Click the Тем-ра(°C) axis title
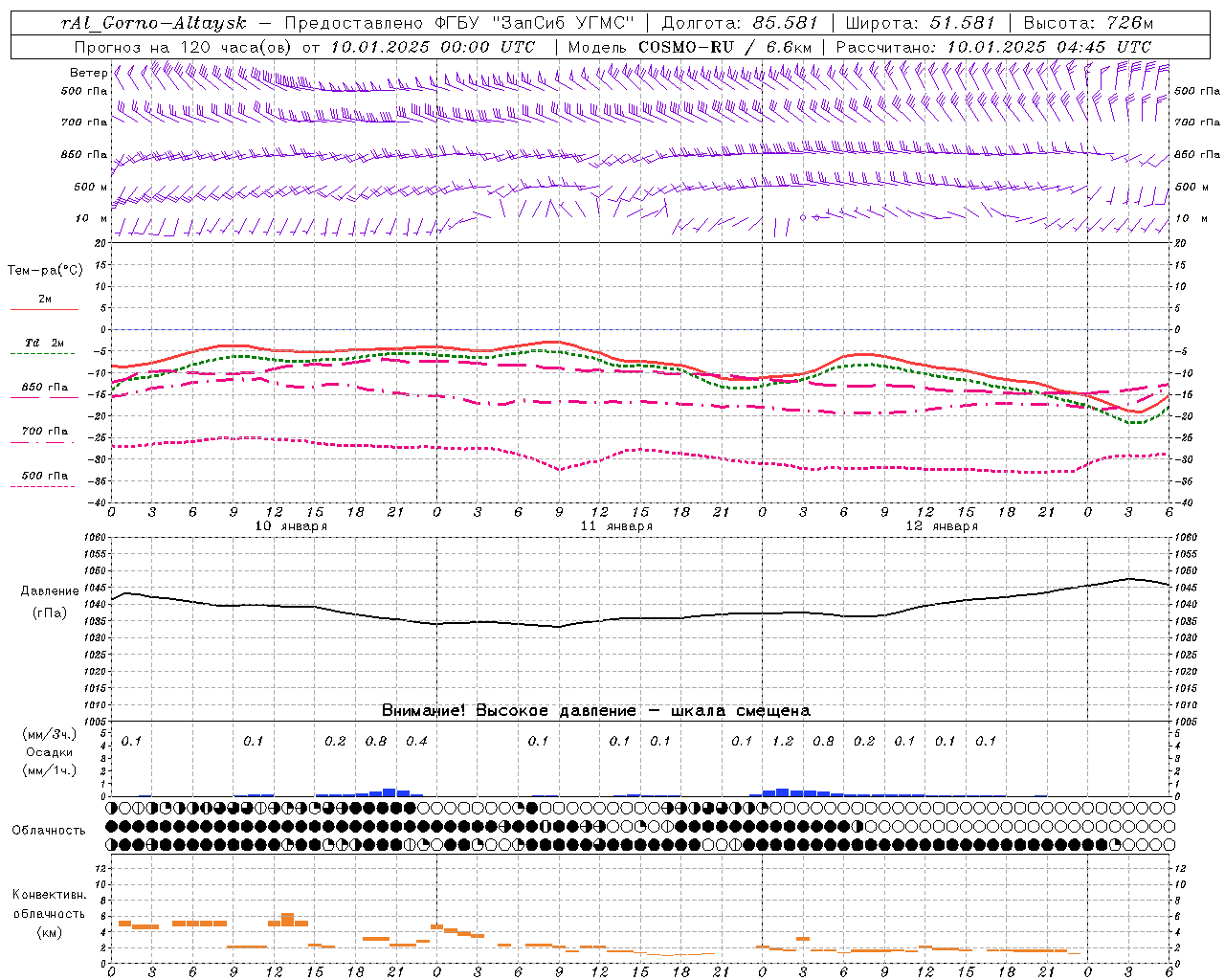This screenshot has height=980, width=1225. coord(45,271)
